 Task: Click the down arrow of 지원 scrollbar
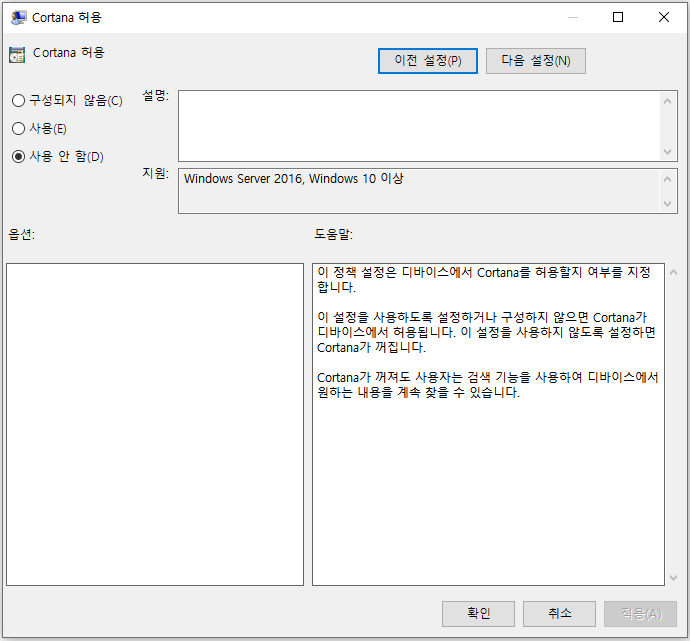tap(668, 204)
